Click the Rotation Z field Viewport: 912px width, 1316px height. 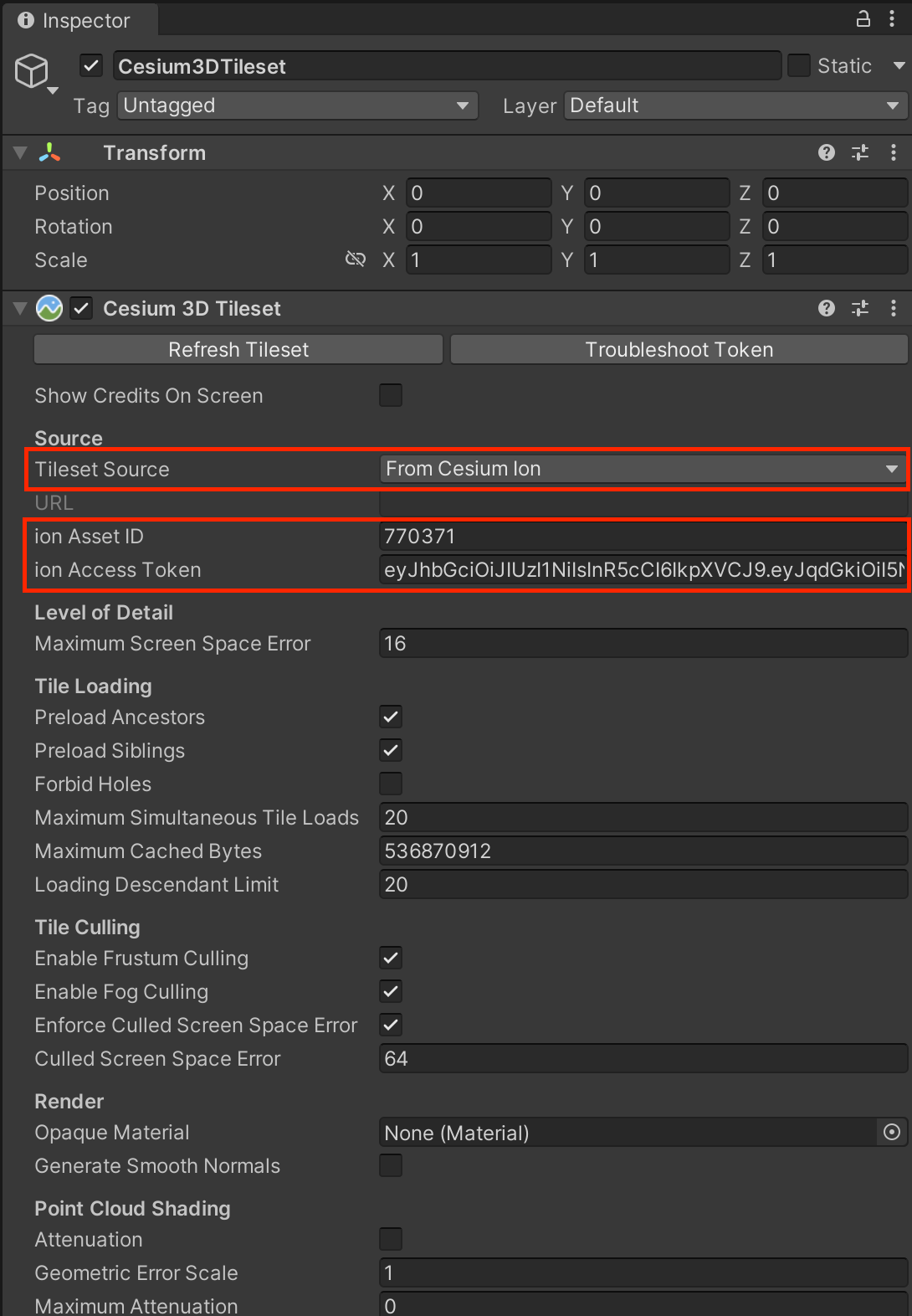pos(835,226)
